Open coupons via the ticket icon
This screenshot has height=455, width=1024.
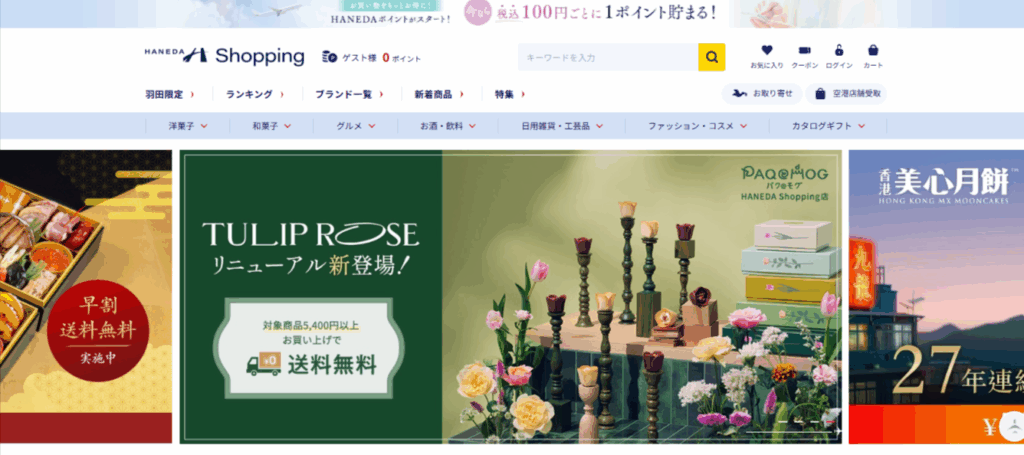tap(805, 50)
